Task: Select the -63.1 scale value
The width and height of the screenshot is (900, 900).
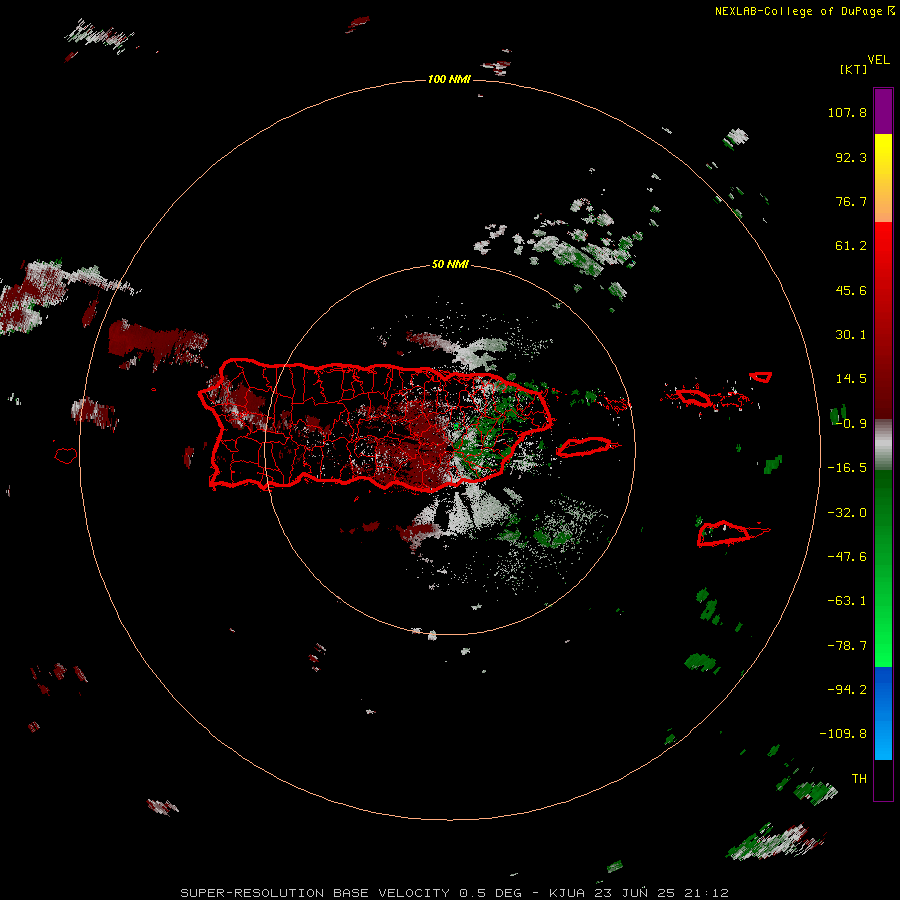Action: 847,601
